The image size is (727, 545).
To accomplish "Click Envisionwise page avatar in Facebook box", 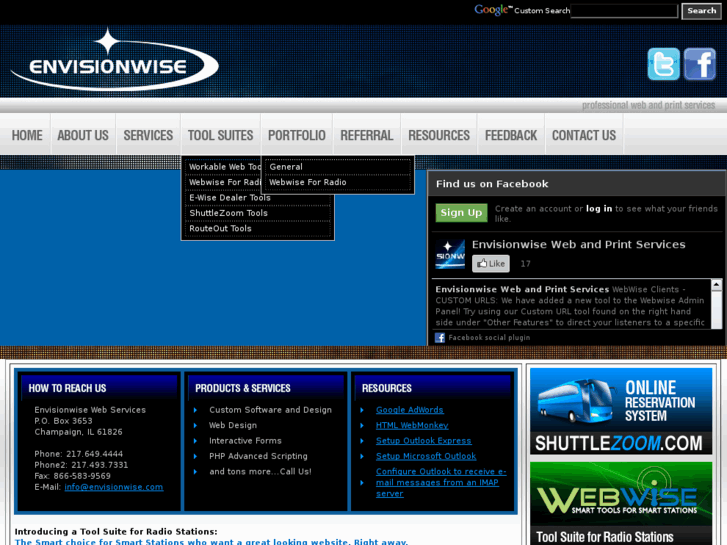I will [450, 254].
